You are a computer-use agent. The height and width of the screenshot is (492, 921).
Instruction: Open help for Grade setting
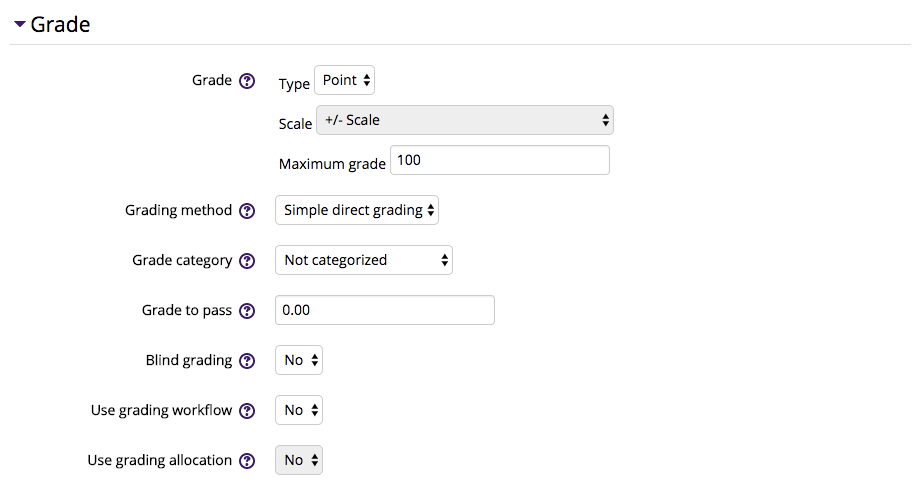pyautogui.click(x=247, y=81)
